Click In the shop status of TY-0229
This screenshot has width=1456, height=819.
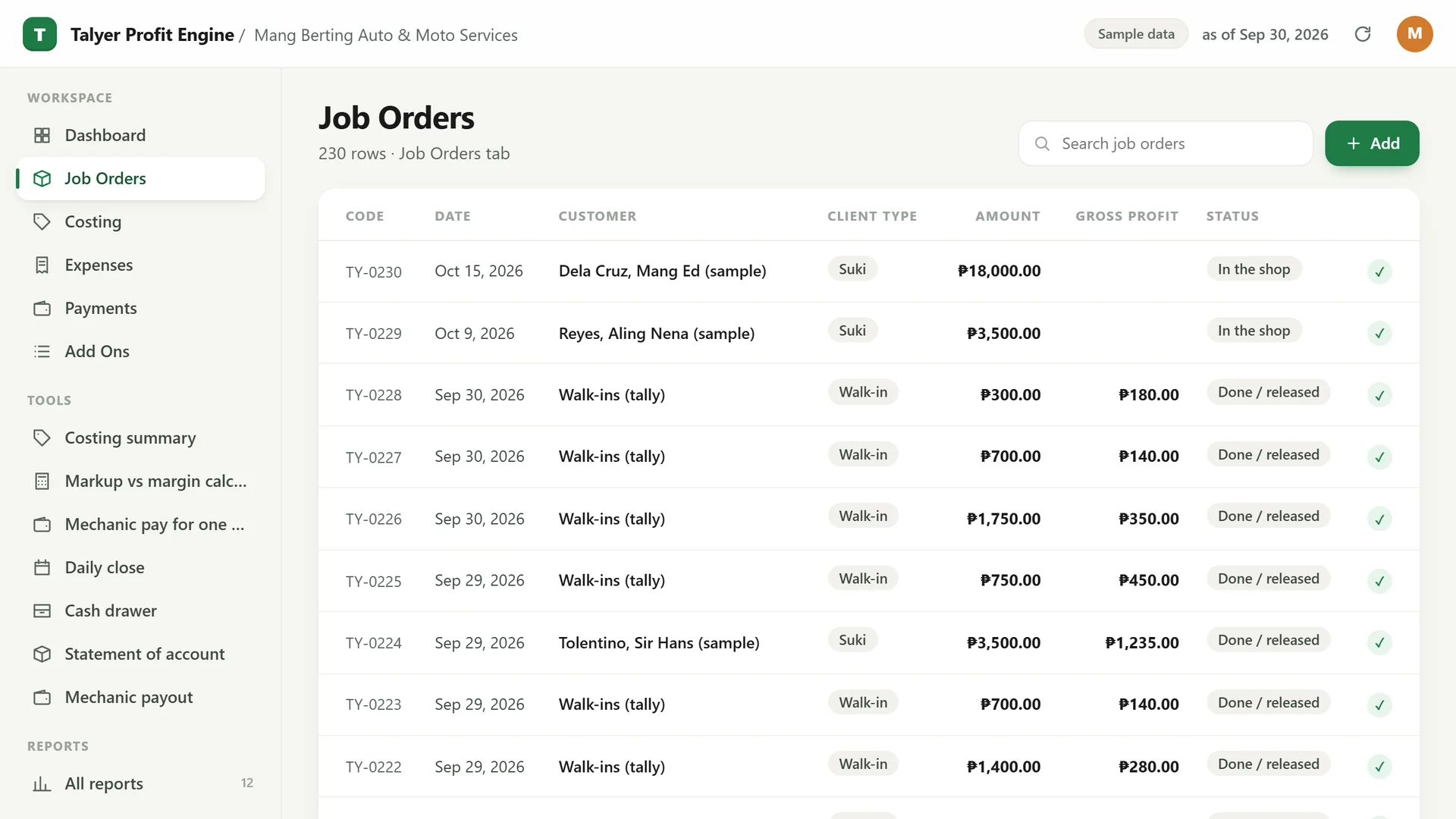[1254, 331]
